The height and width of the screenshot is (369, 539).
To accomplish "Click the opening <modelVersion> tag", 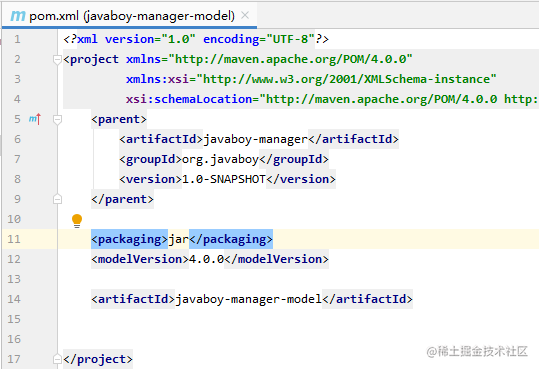I will tap(140, 259).
